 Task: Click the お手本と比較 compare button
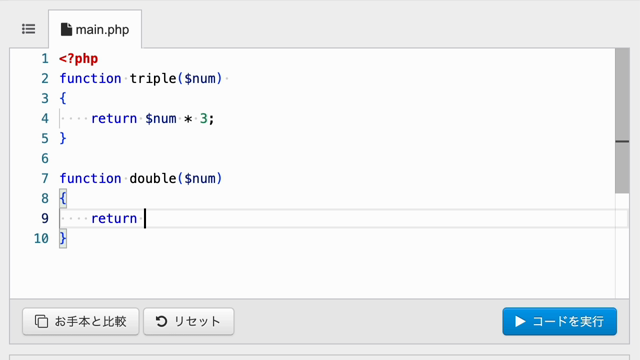(x=81, y=322)
